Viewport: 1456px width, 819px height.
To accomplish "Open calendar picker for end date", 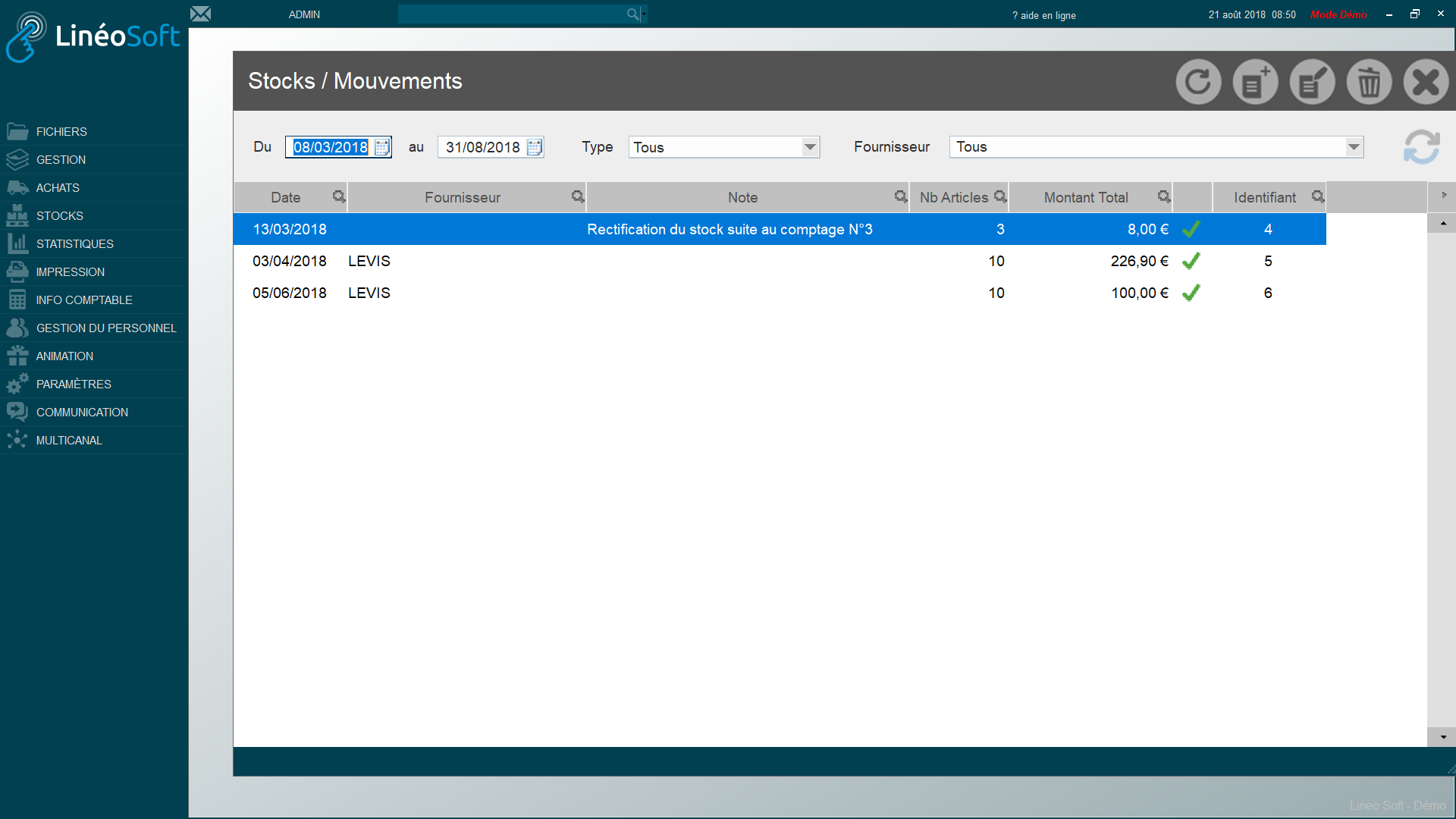I will tap(535, 147).
